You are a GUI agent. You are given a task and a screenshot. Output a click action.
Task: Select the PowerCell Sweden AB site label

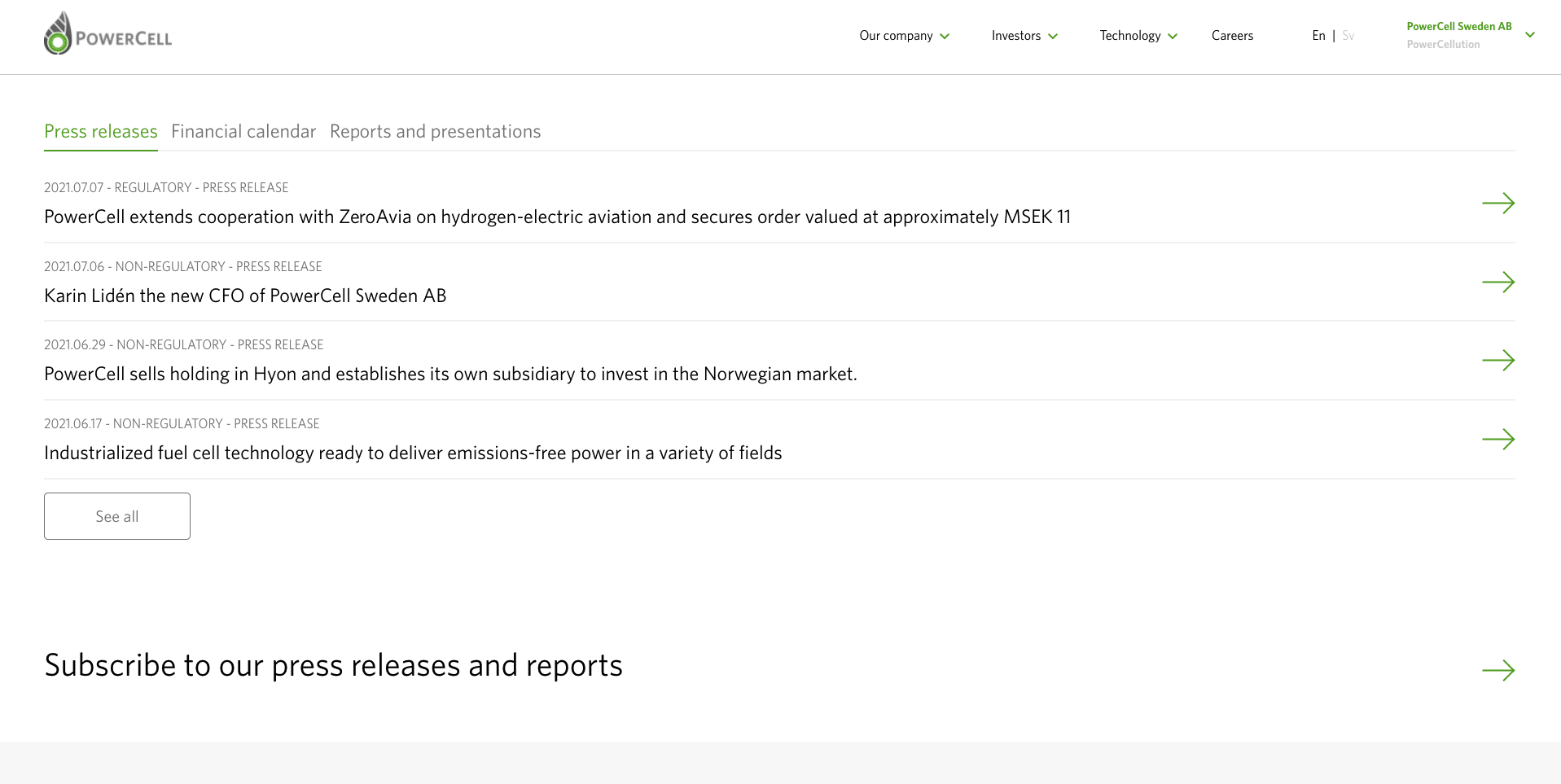tap(1459, 27)
